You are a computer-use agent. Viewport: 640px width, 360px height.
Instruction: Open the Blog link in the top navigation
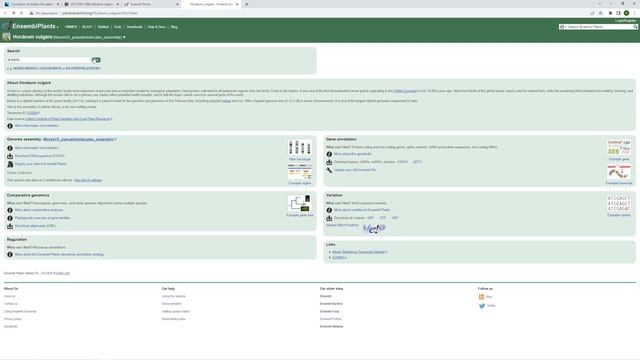coord(174,27)
